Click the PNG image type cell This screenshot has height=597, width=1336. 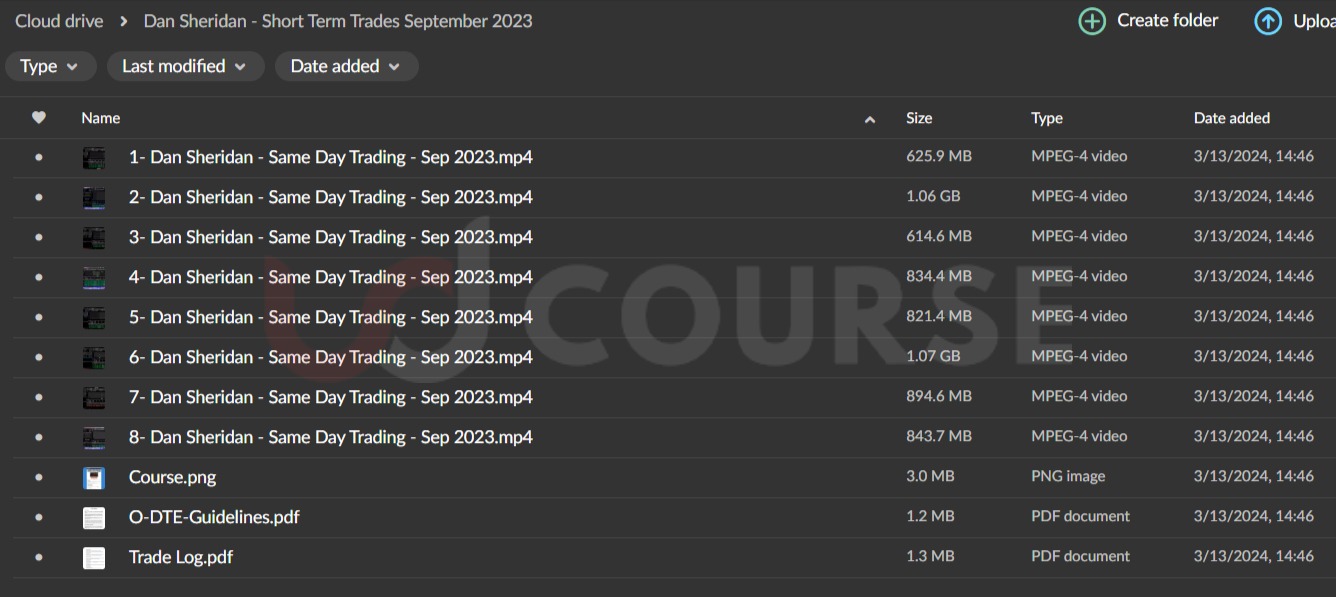(x=1068, y=476)
